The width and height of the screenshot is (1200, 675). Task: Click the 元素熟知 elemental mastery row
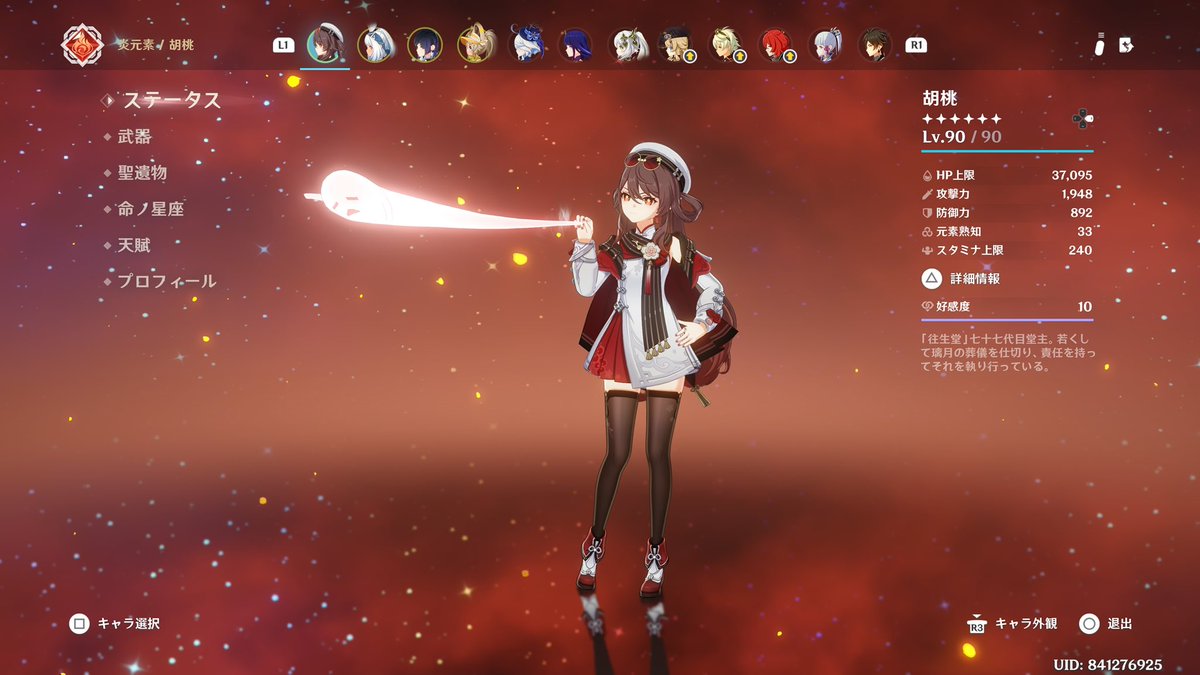pos(1007,231)
